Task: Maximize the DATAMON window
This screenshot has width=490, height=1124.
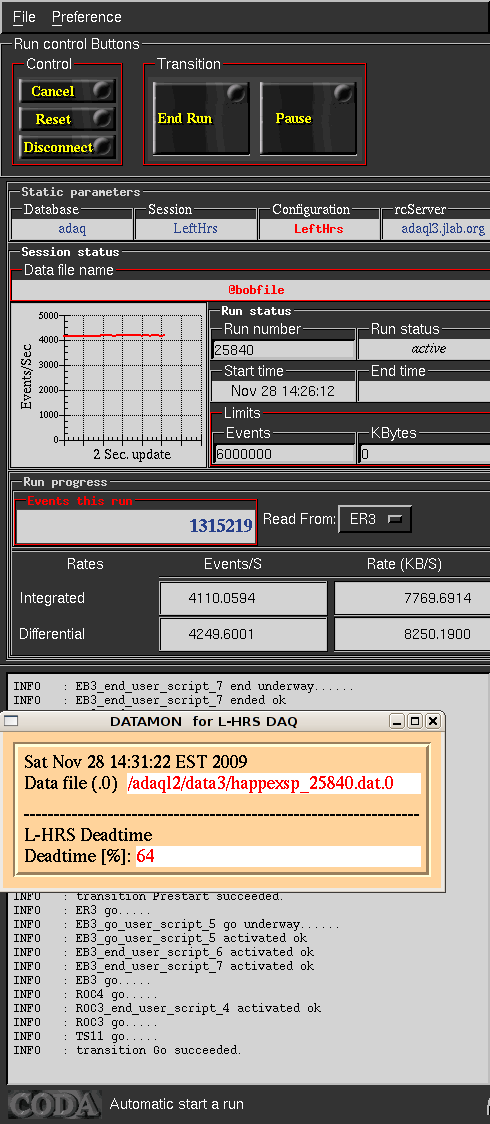Action: 414,721
